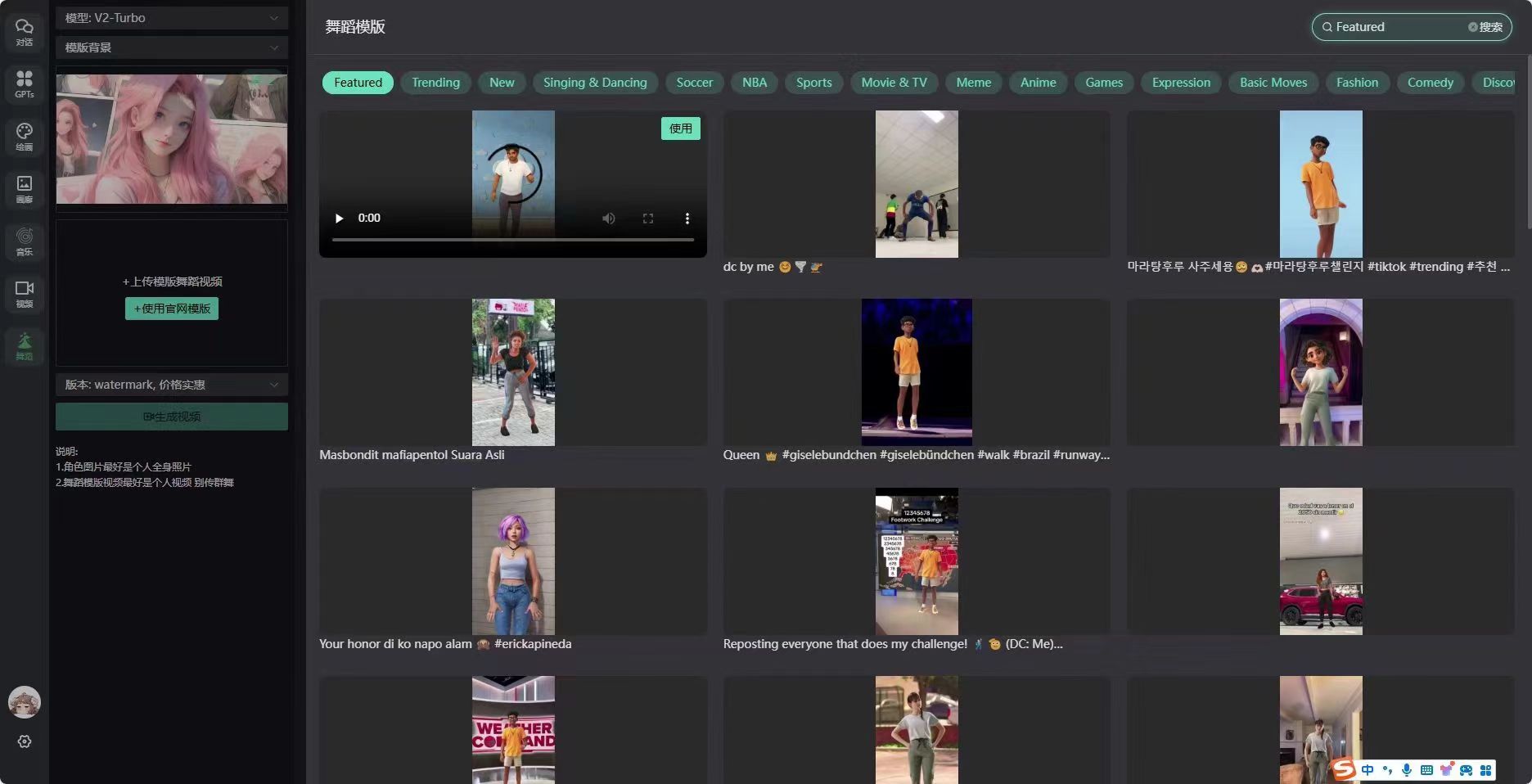The height and width of the screenshot is (784, 1532).
Task: Seek on the video progress bar
Action: (513, 240)
